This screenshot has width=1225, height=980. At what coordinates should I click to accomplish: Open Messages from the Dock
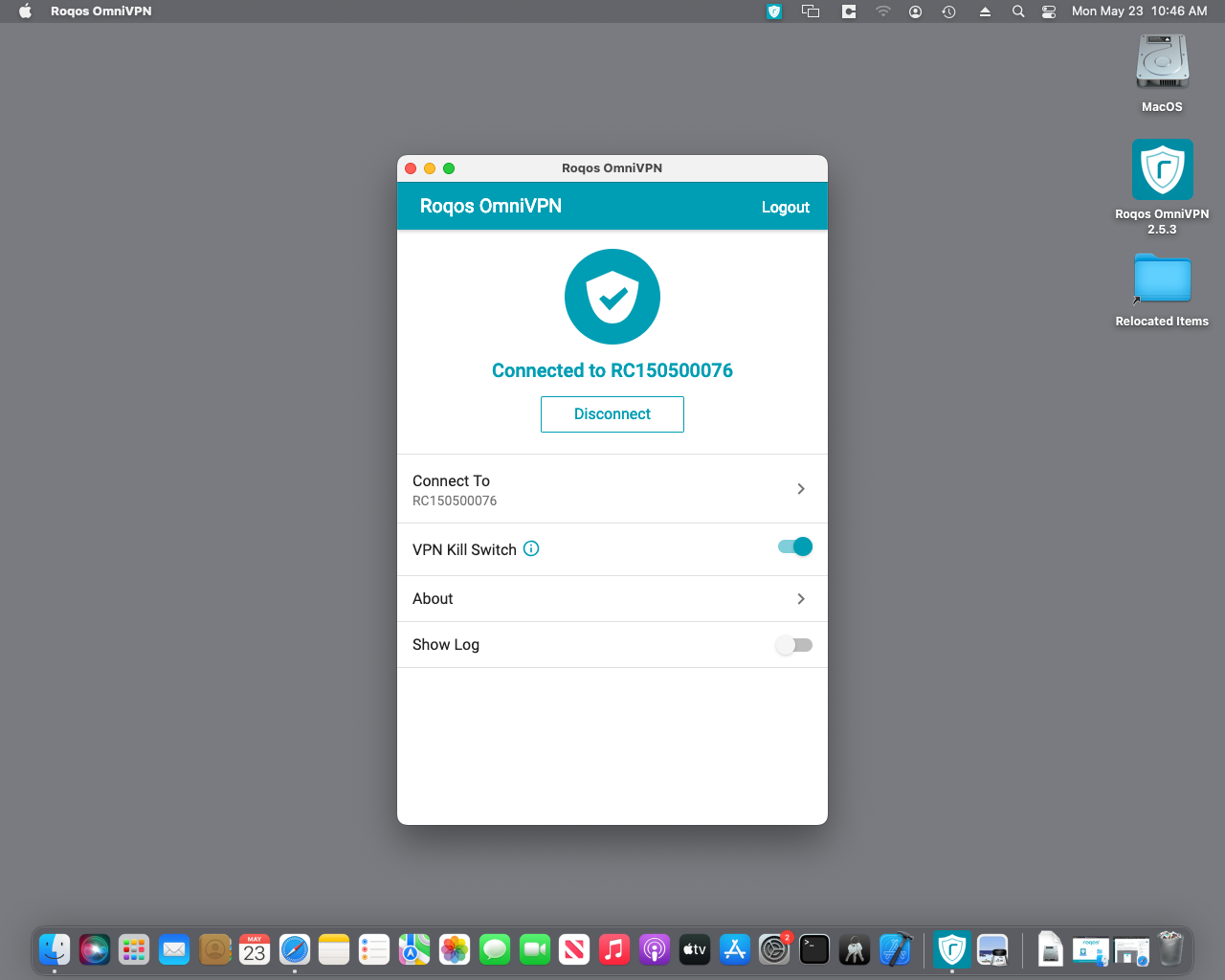[495, 949]
